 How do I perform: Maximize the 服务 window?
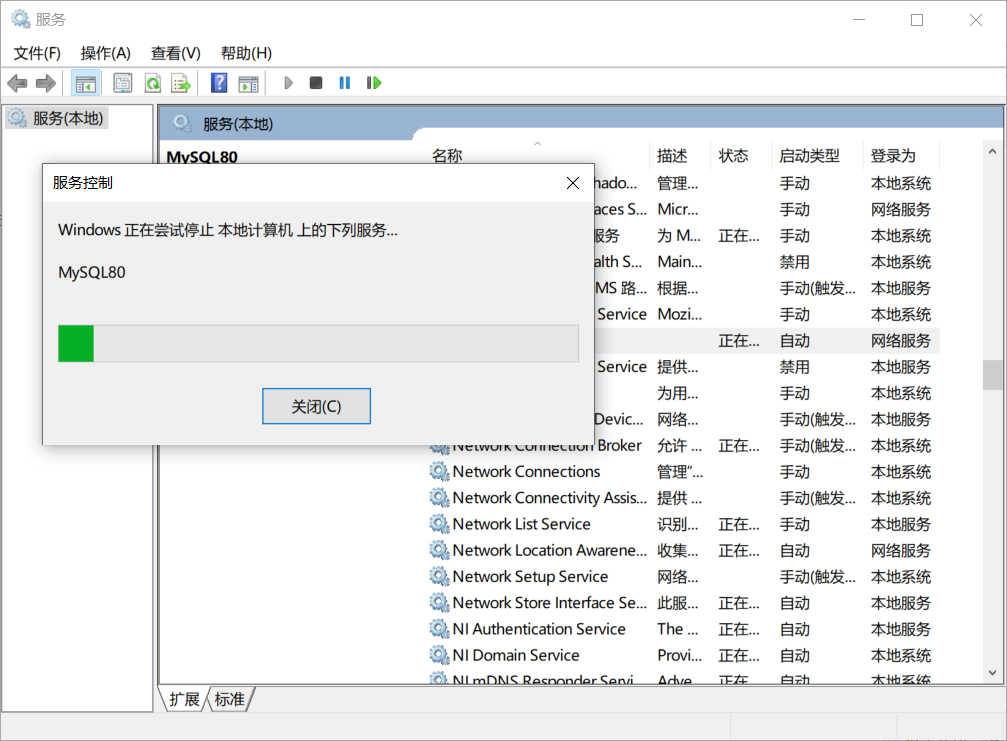(x=917, y=20)
